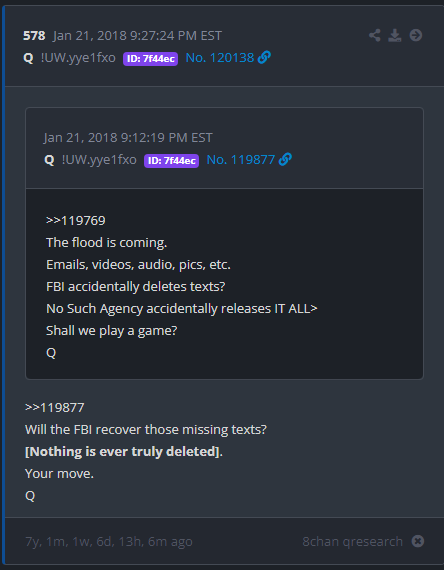Click post number 578

[34, 36]
